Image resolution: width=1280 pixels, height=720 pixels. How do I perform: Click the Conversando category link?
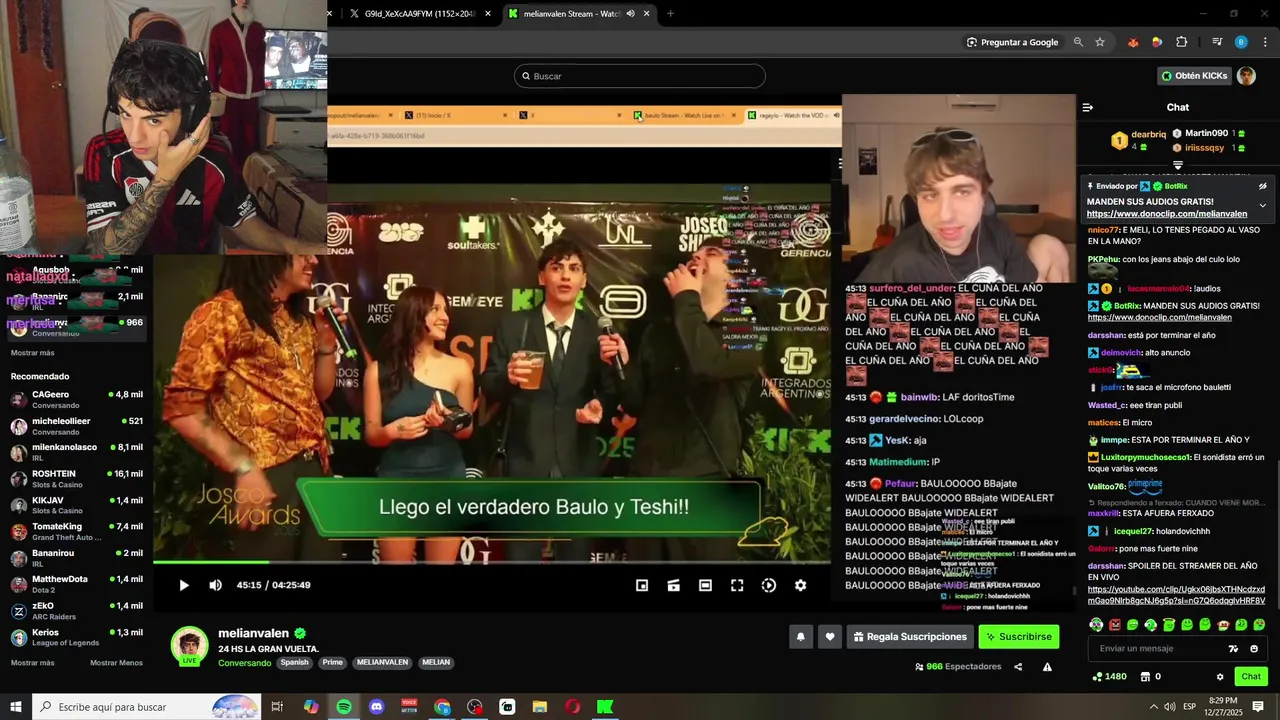[x=245, y=663]
